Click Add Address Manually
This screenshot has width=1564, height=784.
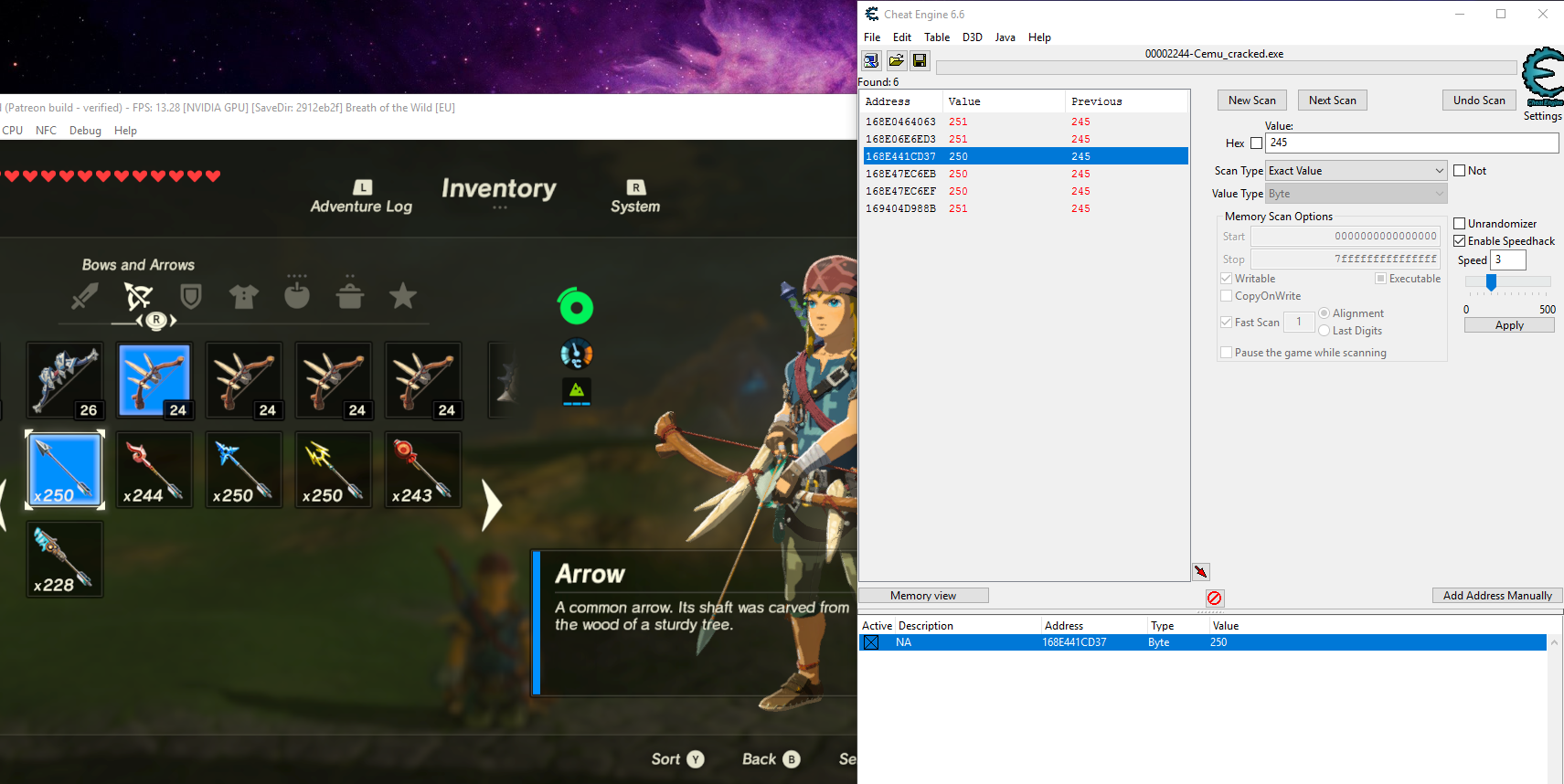coord(1497,596)
